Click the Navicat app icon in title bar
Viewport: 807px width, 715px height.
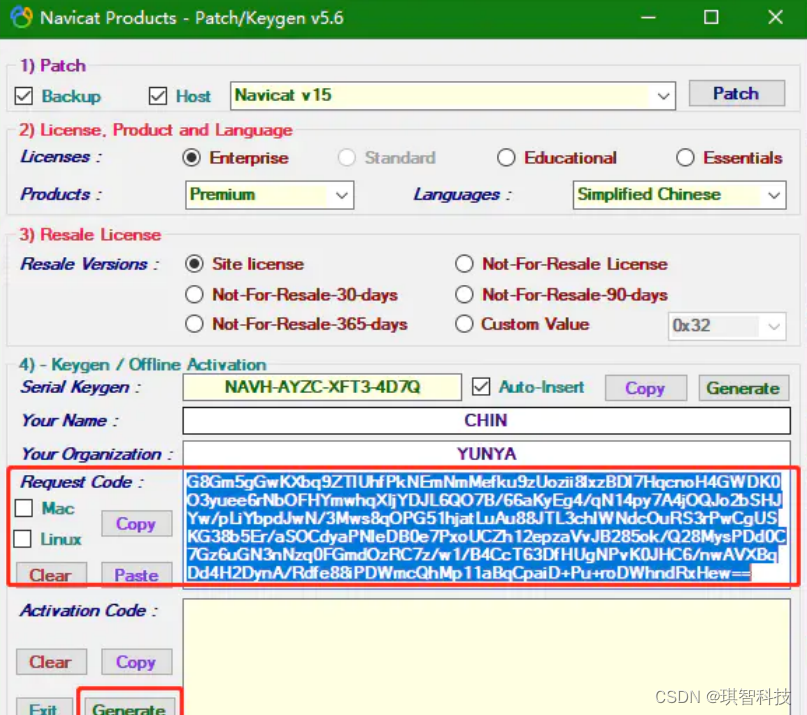point(22,18)
